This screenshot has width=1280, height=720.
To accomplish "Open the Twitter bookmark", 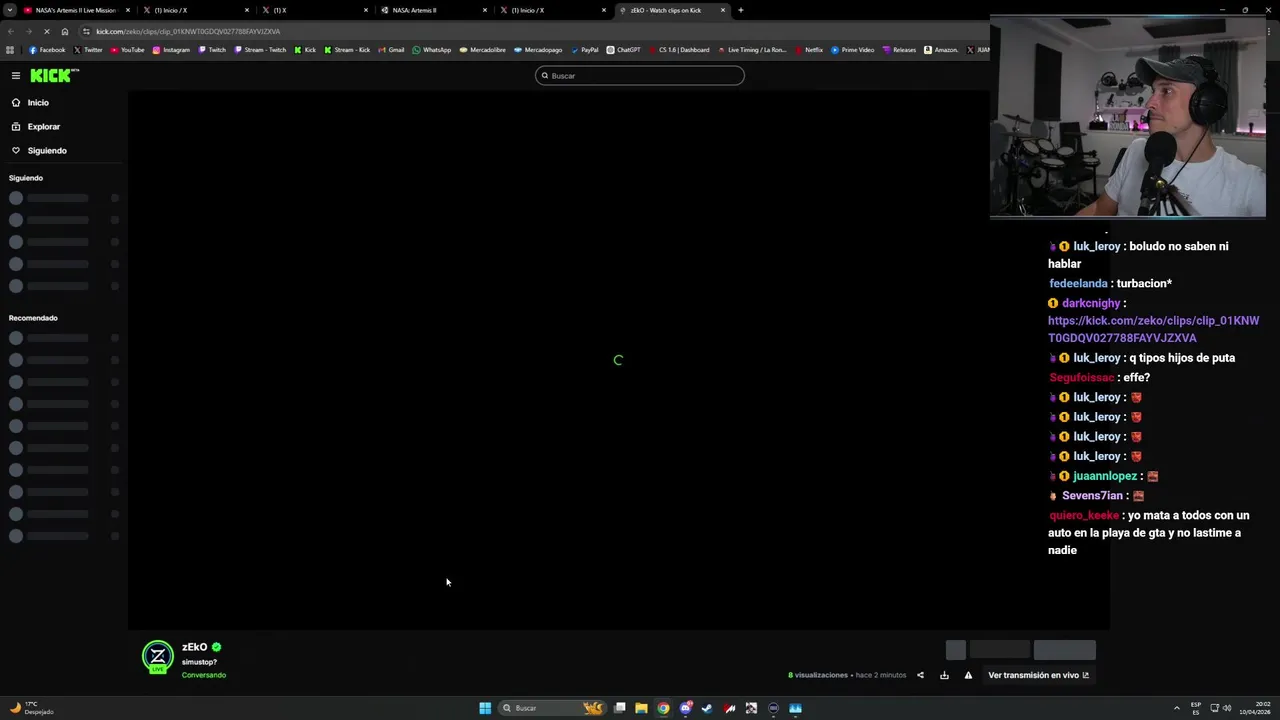I will (x=88, y=50).
